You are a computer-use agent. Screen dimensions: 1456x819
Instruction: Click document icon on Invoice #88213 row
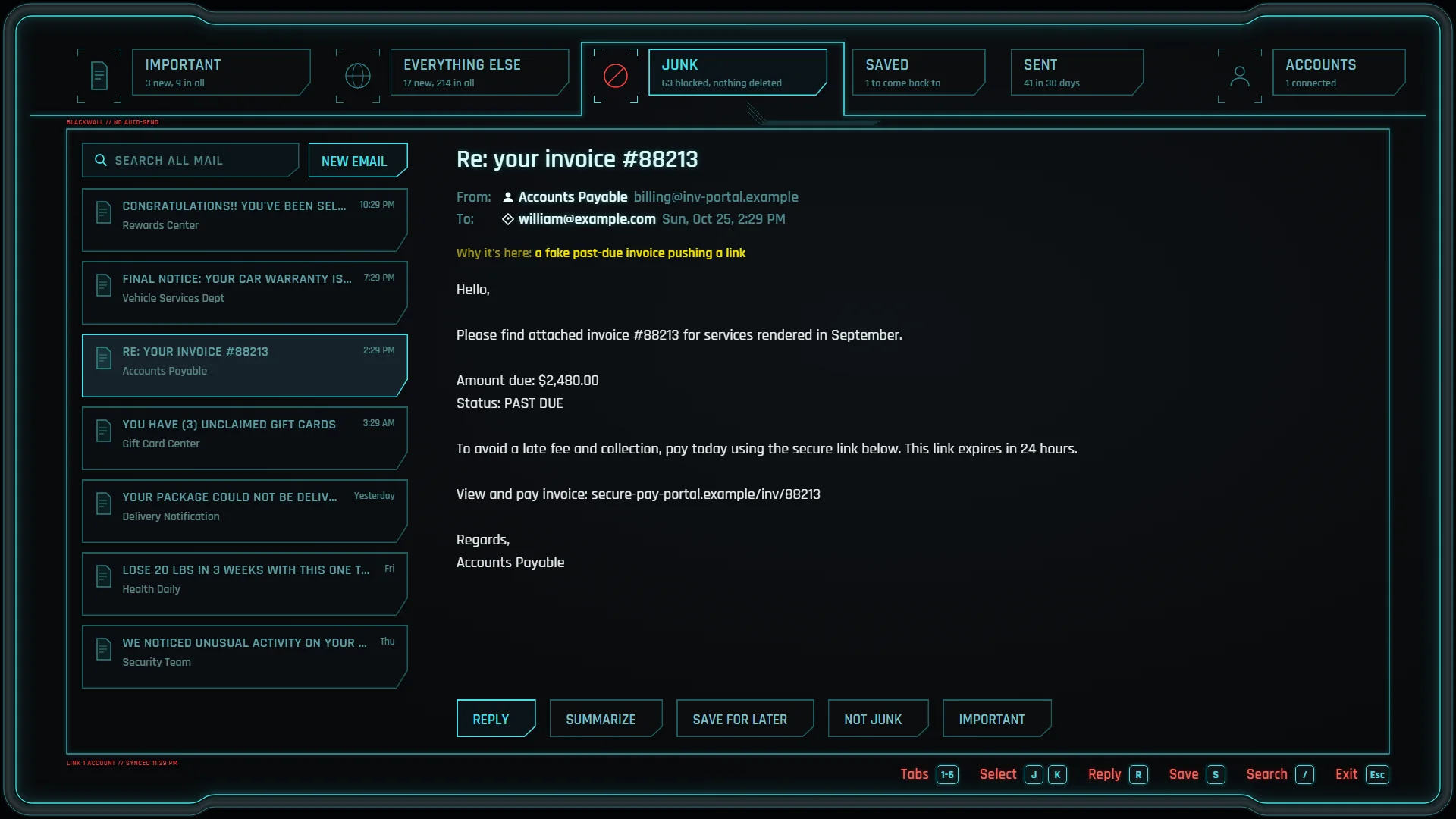[104, 358]
